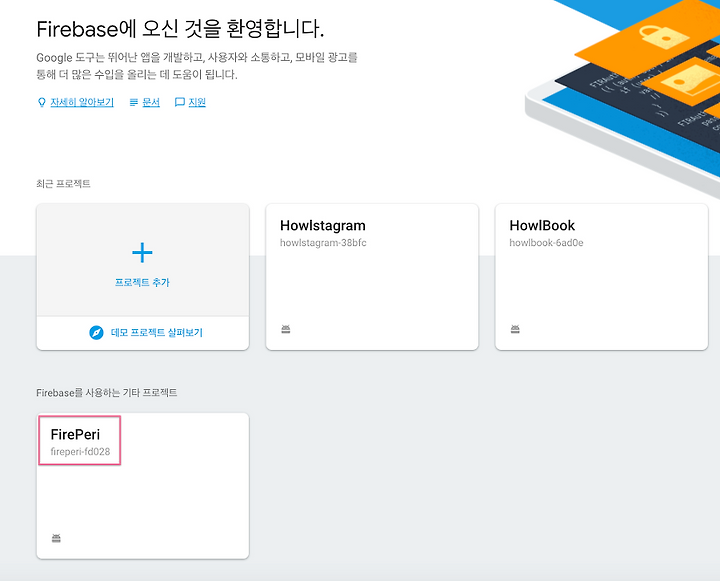Click the fireperi-fd028 project ID
This screenshot has height=581, width=720.
pos(80,452)
